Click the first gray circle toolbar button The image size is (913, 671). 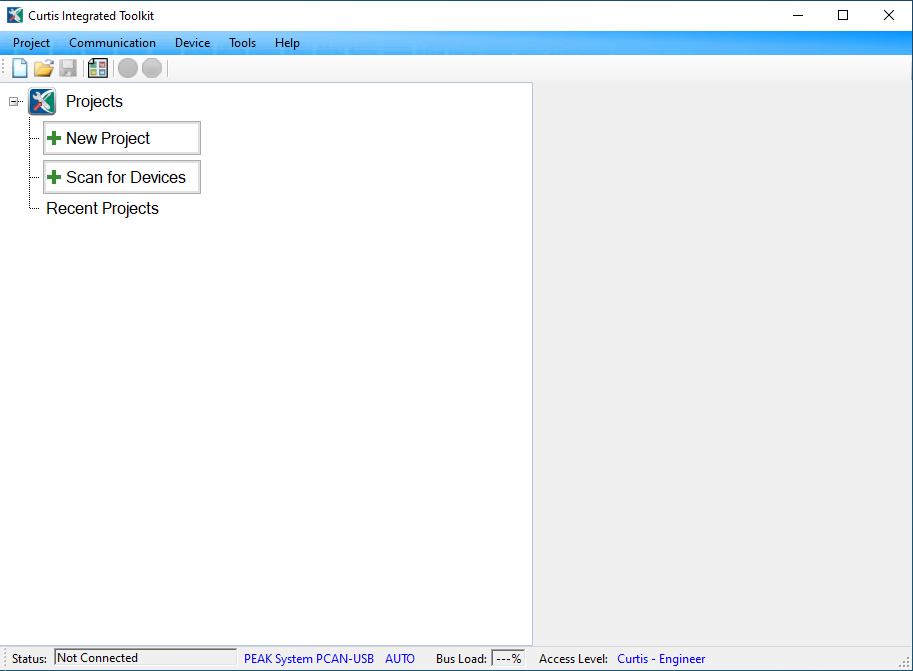[x=128, y=68]
